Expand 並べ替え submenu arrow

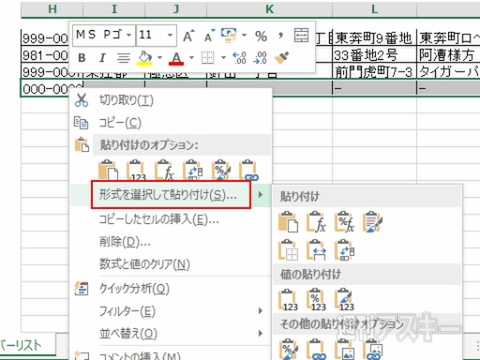(260, 333)
